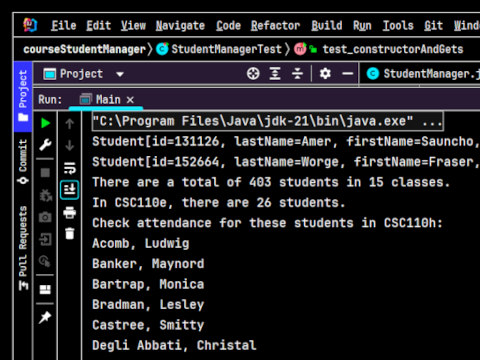Click the 'Bartrap, Monica' line

(148, 284)
